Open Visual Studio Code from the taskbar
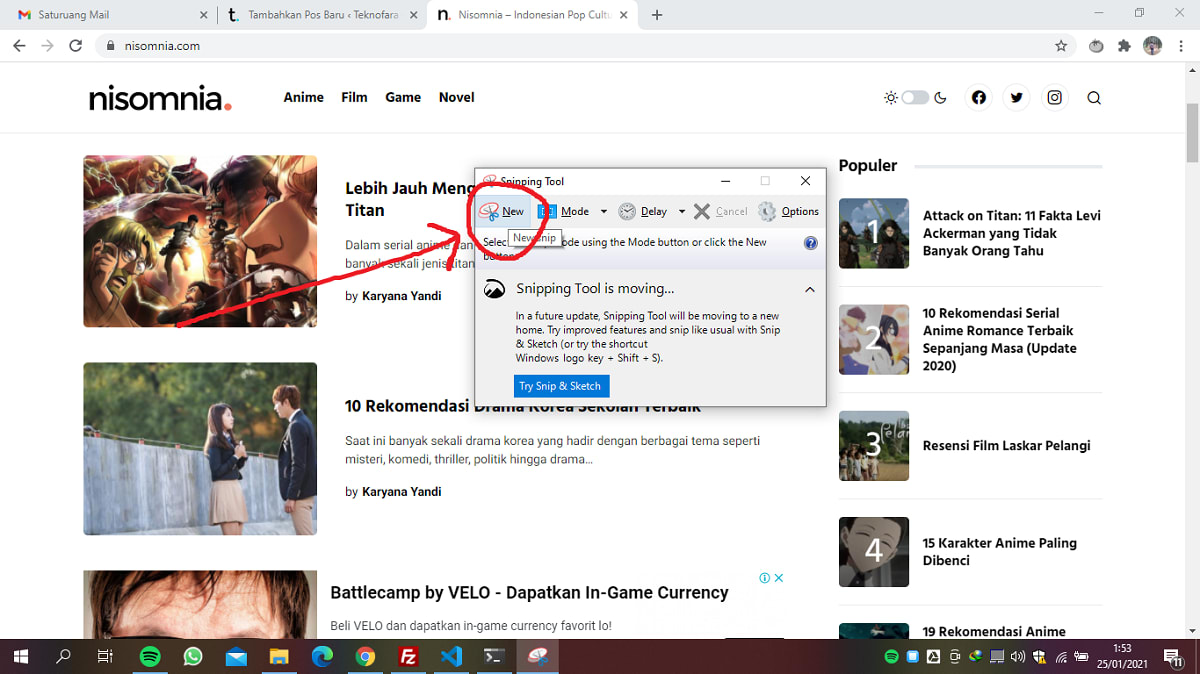Image resolution: width=1200 pixels, height=674 pixels. pos(451,657)
